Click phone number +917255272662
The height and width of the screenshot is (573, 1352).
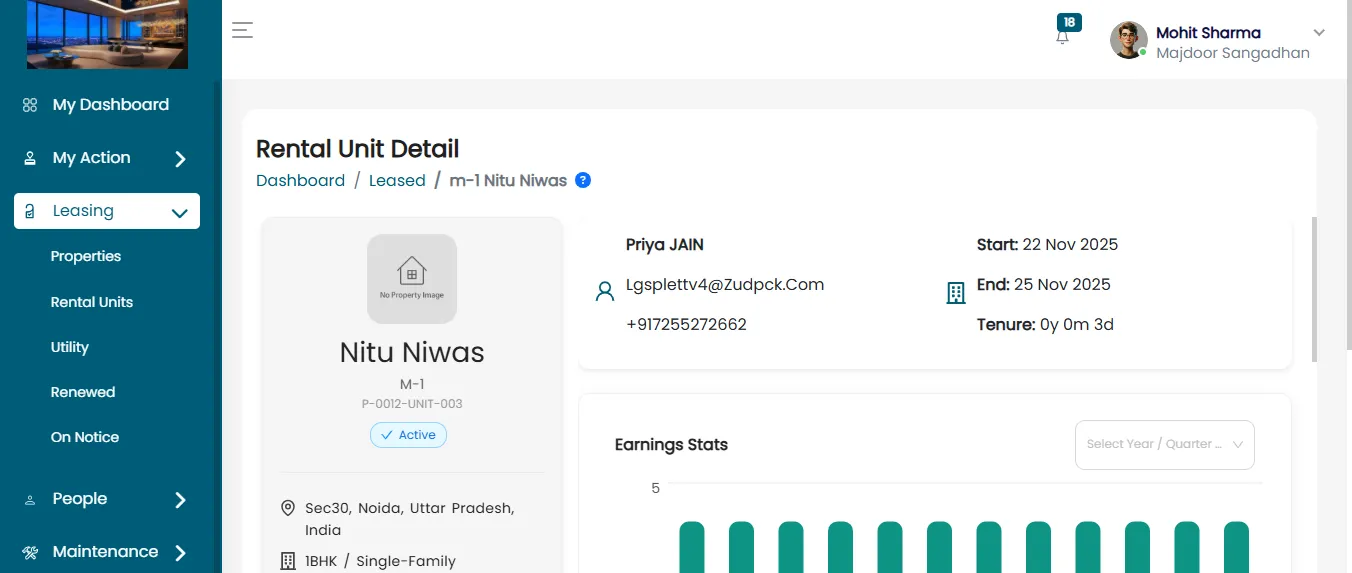[686, 325]
